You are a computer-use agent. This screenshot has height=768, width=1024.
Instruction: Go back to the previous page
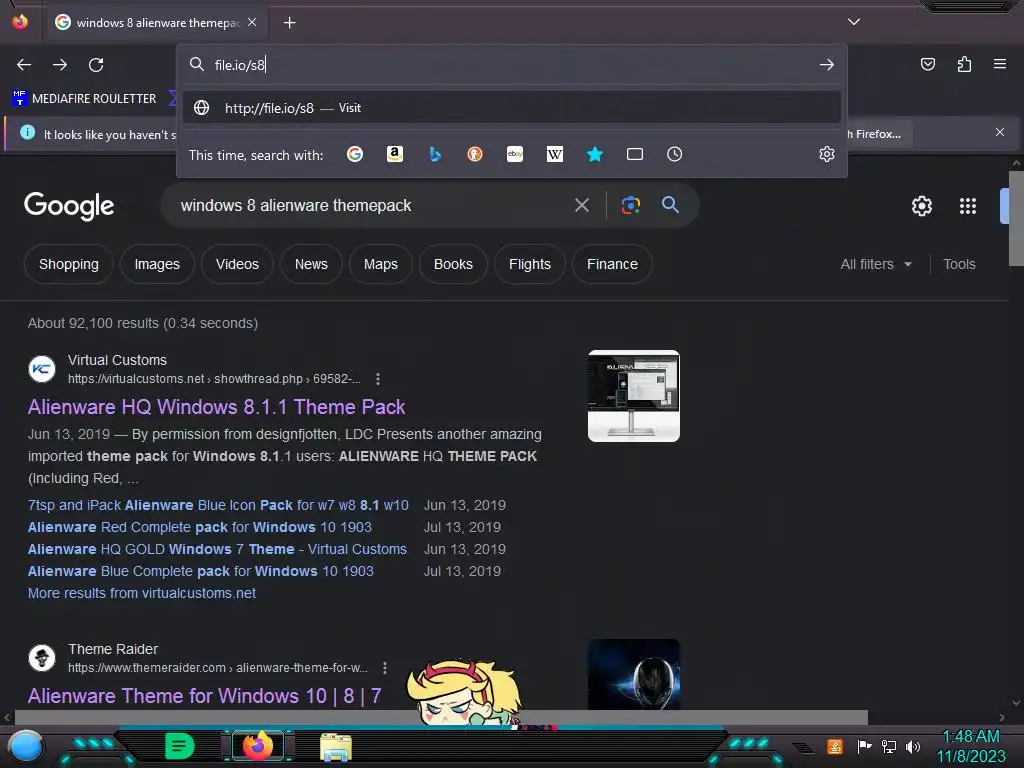coord(24,65)
